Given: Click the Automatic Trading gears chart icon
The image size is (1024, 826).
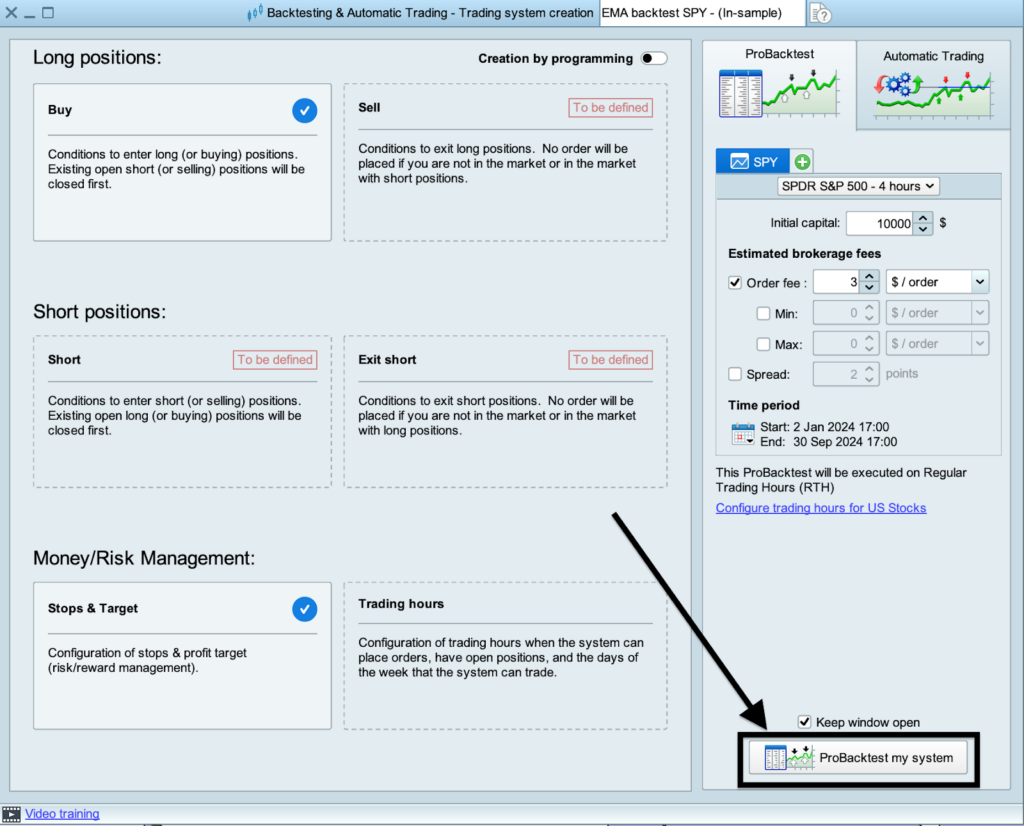Looking at the screenshot, I should (931, 95).
